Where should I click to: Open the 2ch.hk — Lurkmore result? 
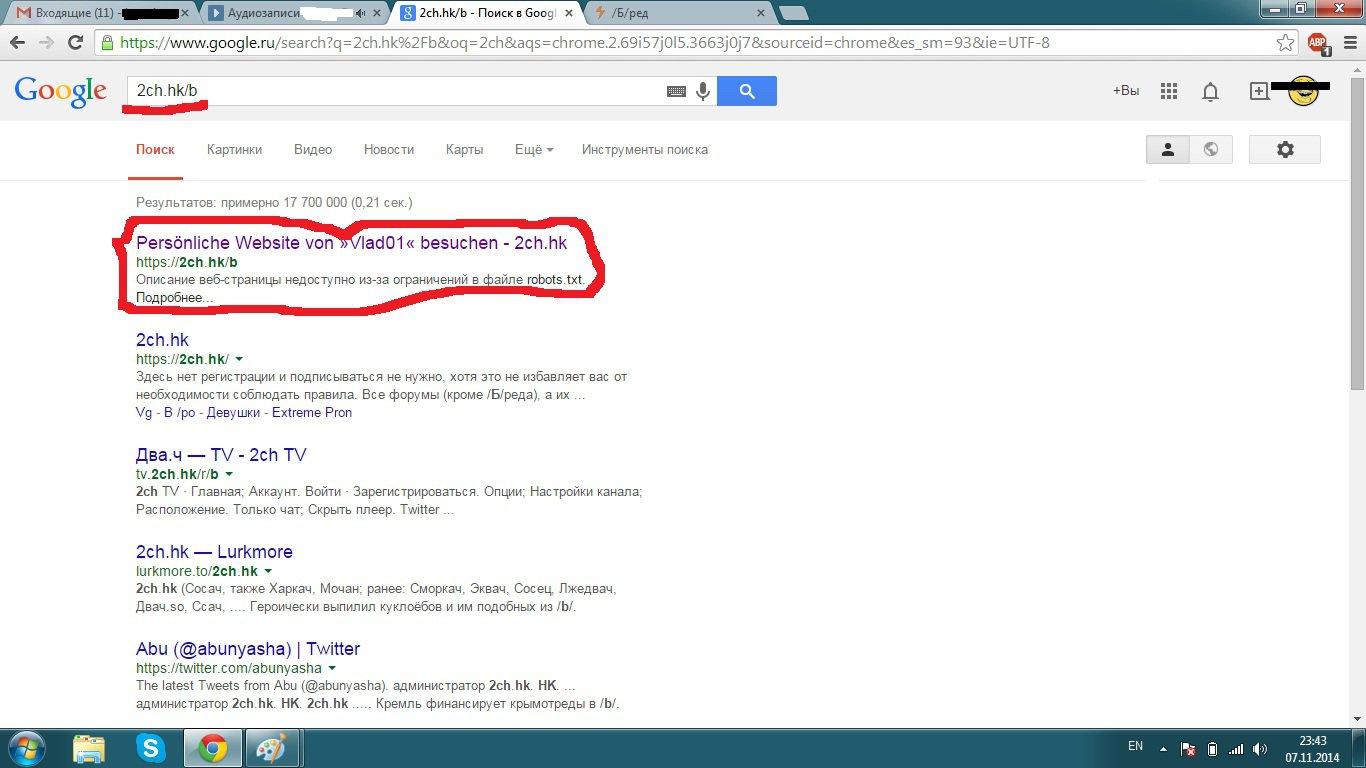(x=214, y=552)
